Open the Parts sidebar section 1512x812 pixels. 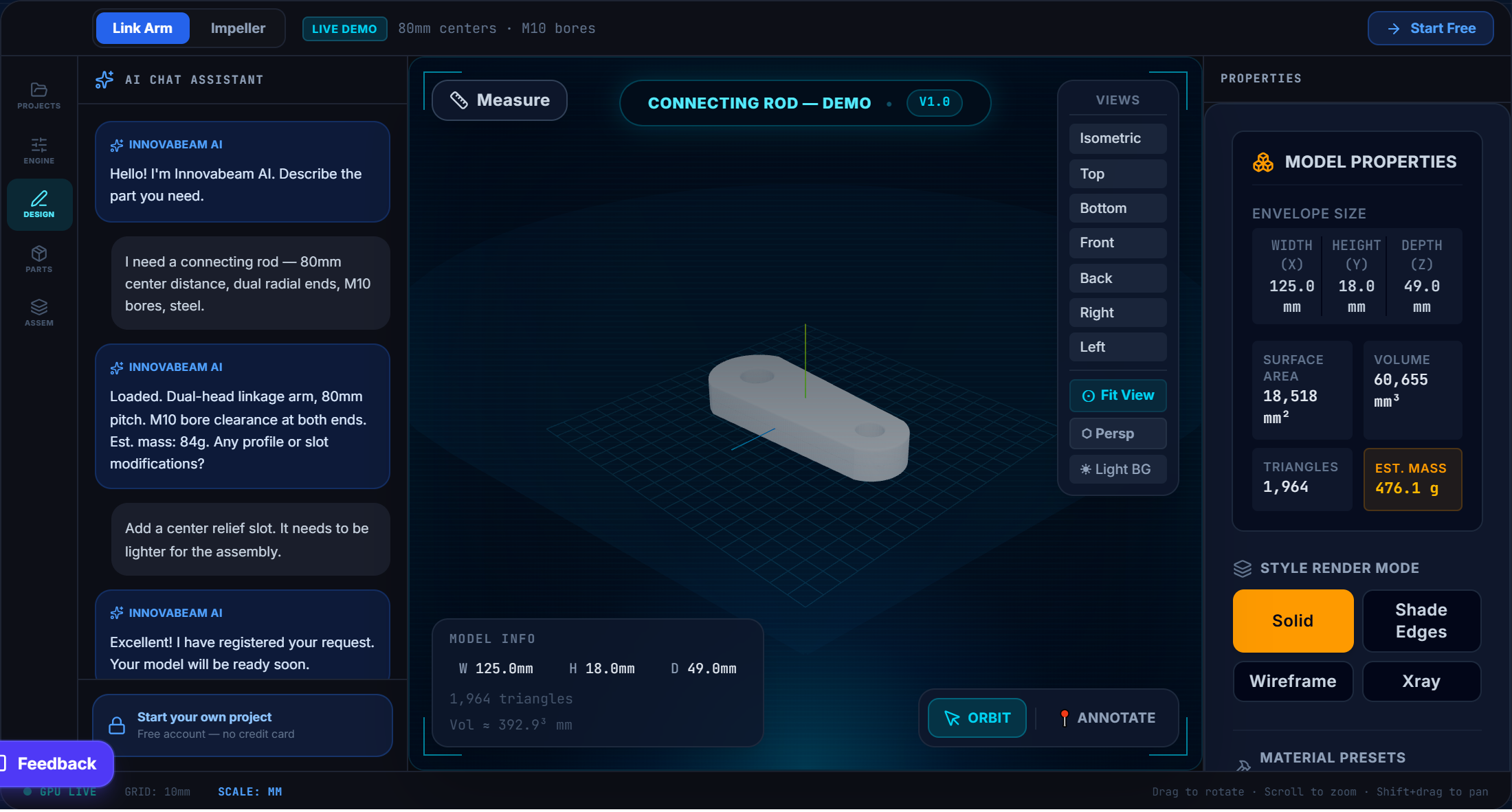pos(39,259)
